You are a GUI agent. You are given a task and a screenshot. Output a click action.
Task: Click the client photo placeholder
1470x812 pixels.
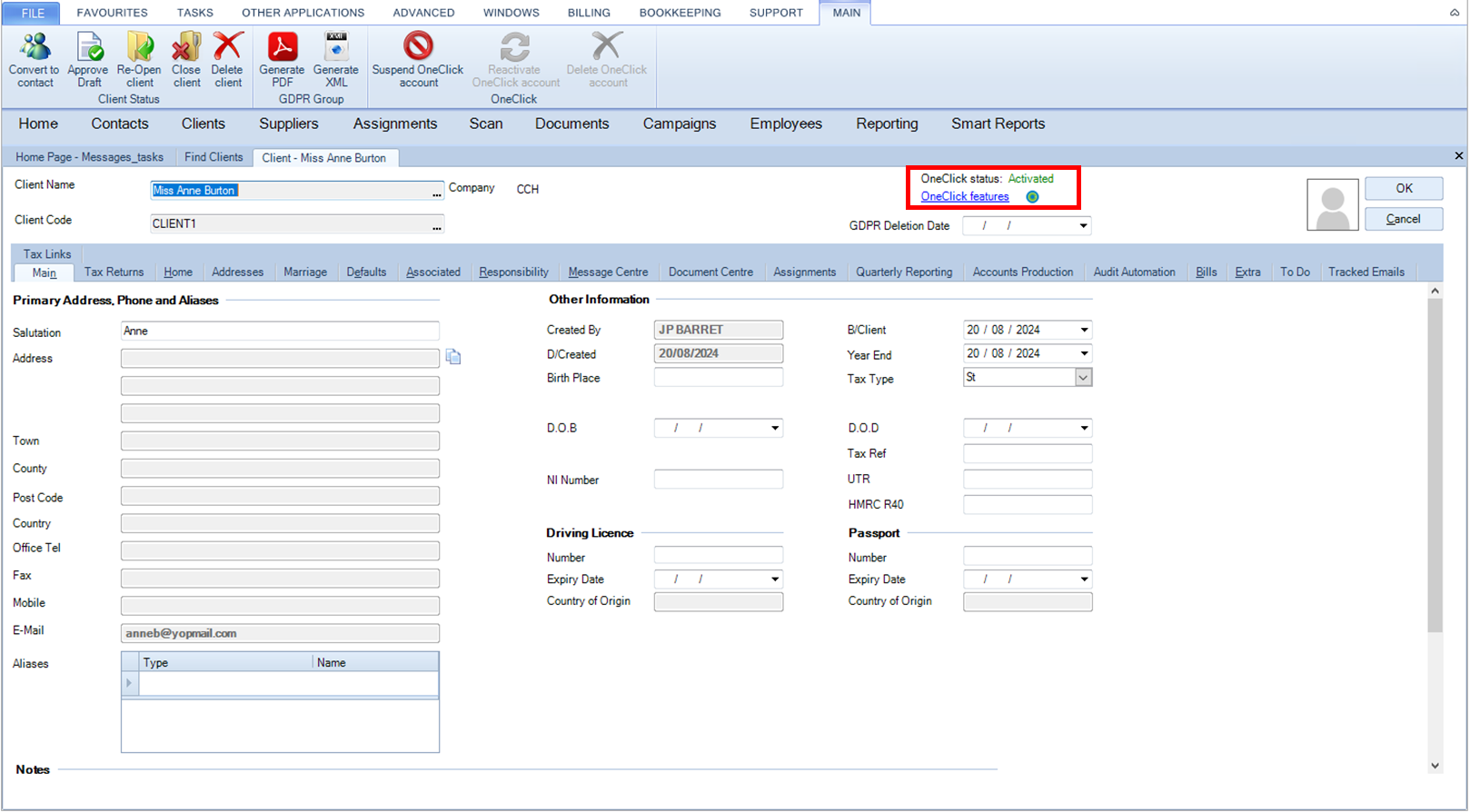1333,204
